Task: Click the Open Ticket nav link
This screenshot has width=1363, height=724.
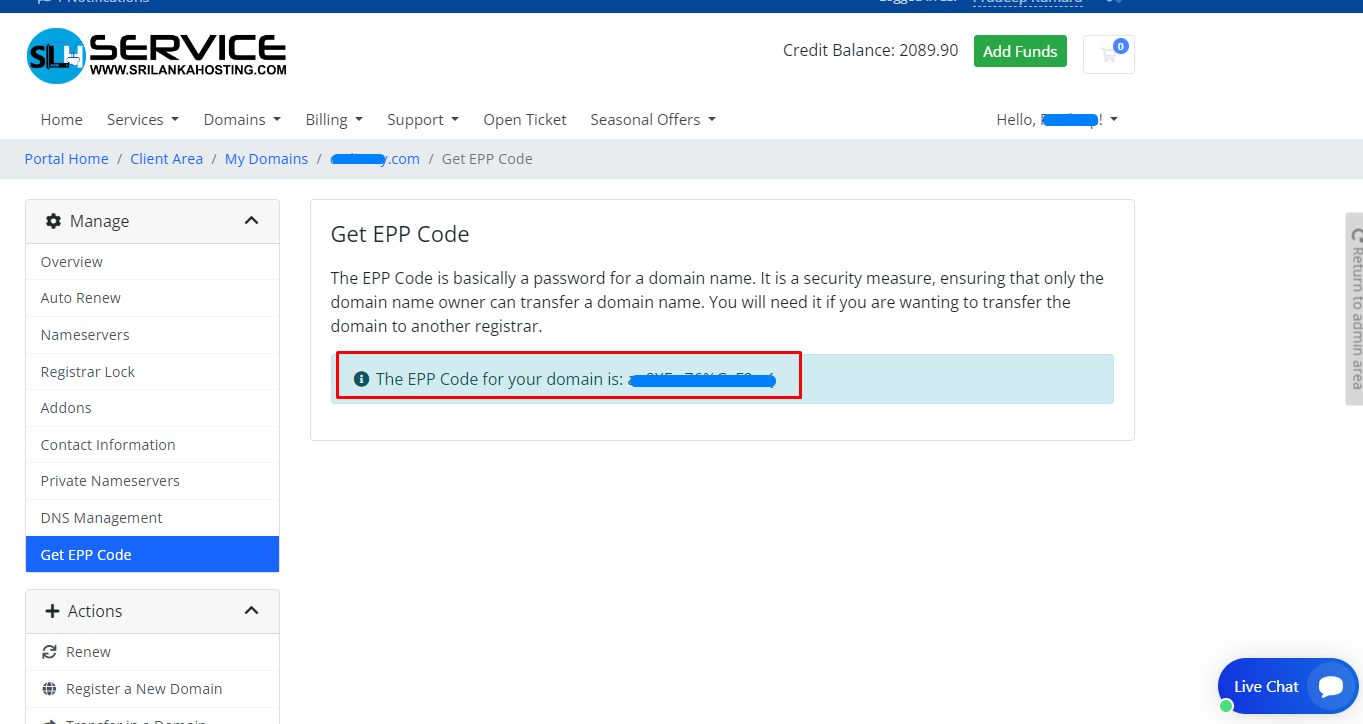Action: point(524,120)
